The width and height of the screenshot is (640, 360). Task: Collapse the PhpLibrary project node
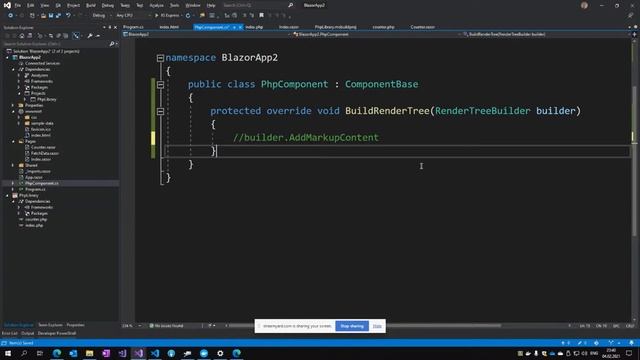(x=7, y=196)
